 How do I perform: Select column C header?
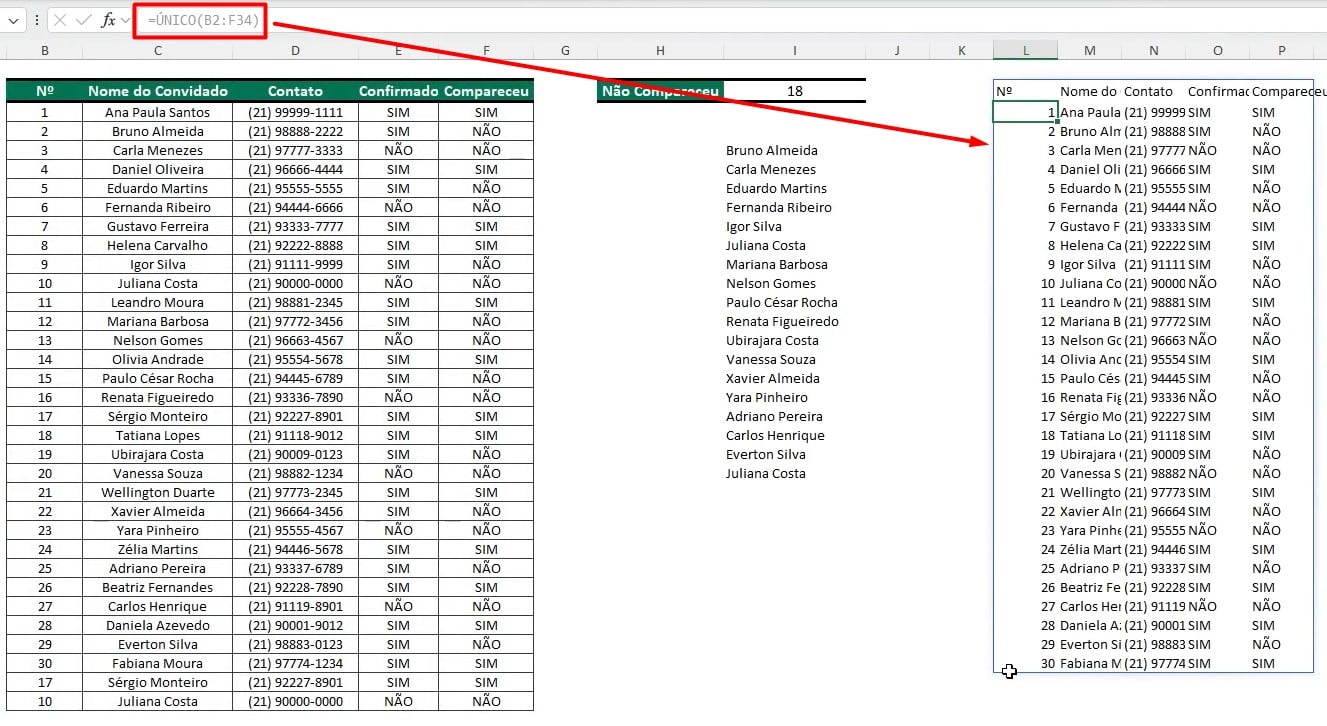click(158, 50)
